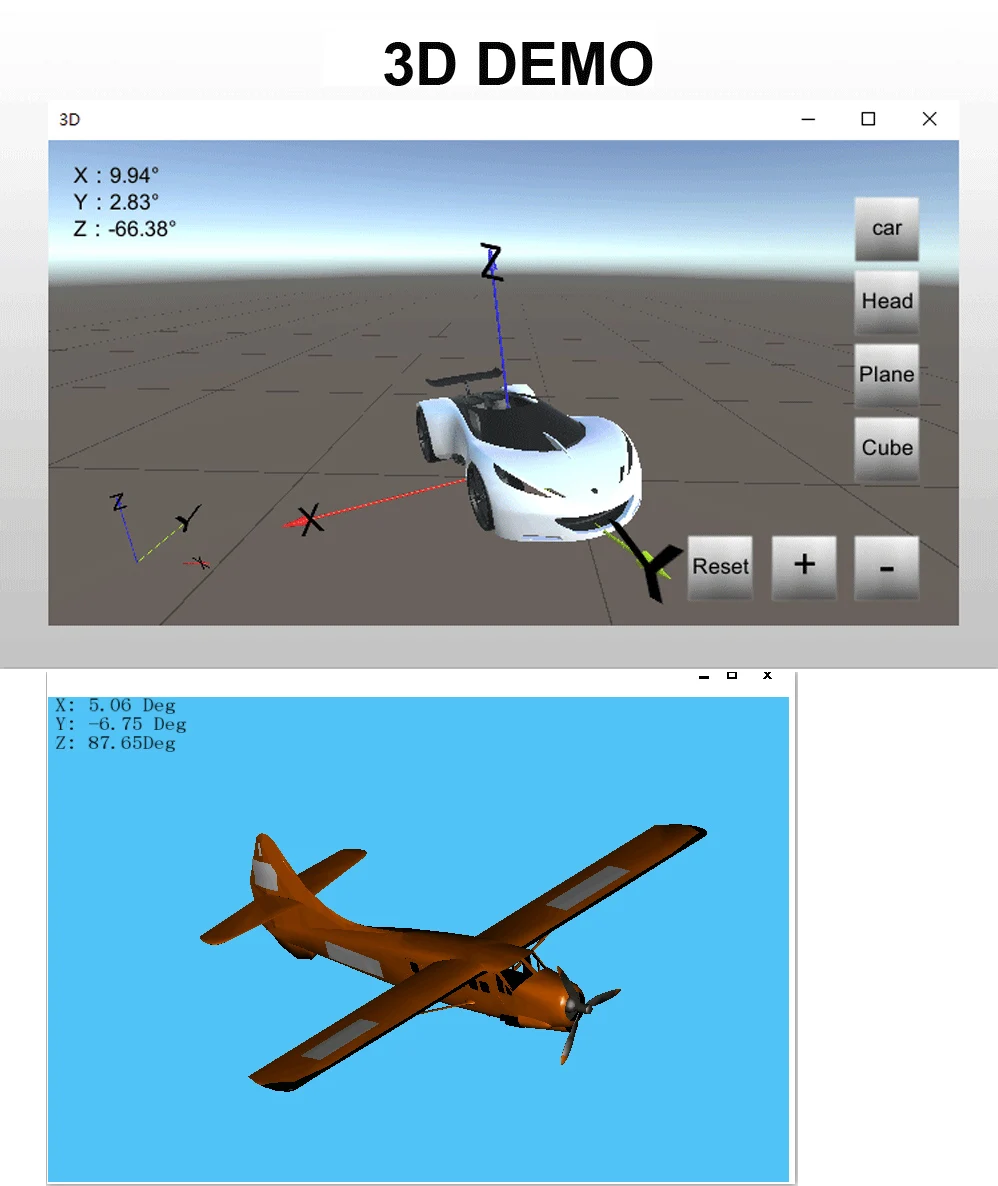The width and height of the screenshot is (998, 1186).
Task: Click the 3D DEMO heading
Action: pyautogui.click(x=518, y=65)
